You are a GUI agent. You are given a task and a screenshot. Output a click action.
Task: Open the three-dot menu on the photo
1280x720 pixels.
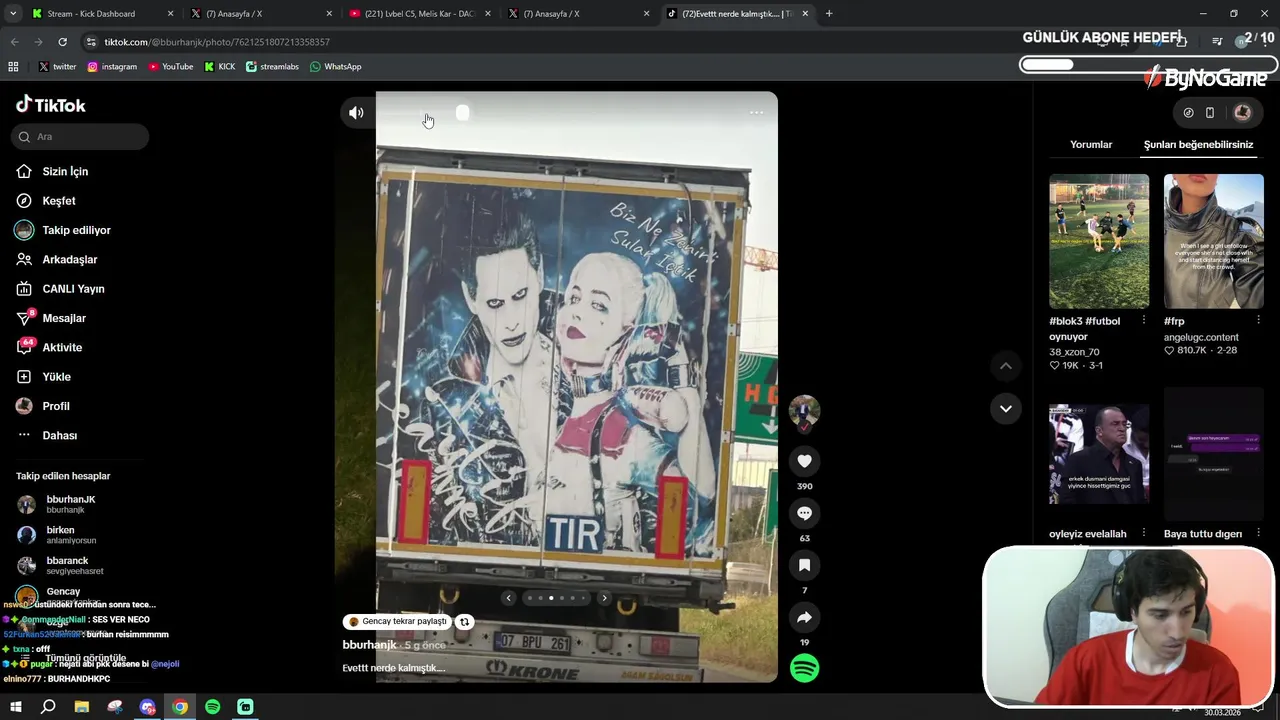click(756, 113)
